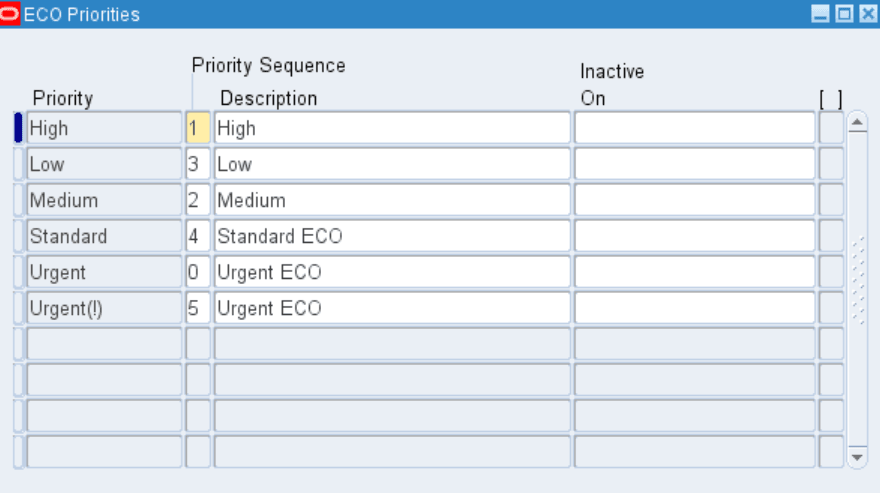The height and width of the screenshot is (493, 880).
Task: Select the Inactive On field for Medium
Action: 694,200
